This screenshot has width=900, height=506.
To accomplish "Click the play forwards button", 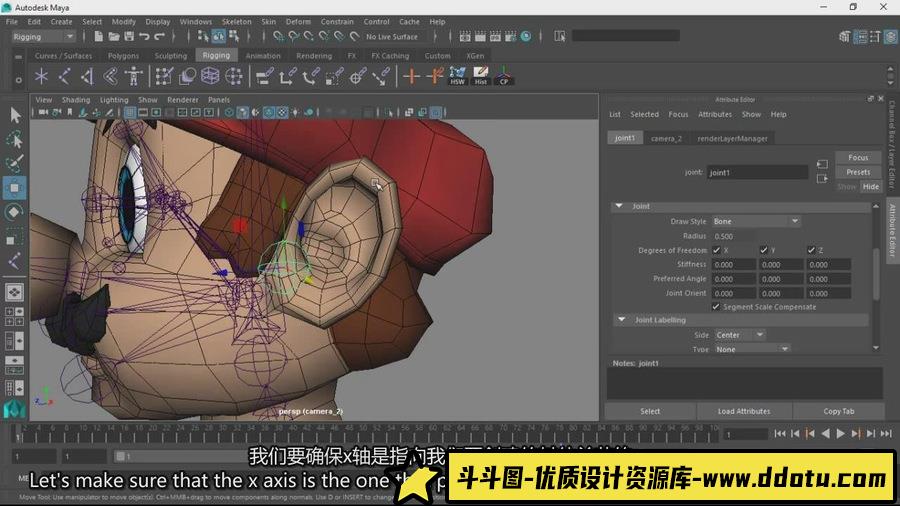I will point(840,434).
